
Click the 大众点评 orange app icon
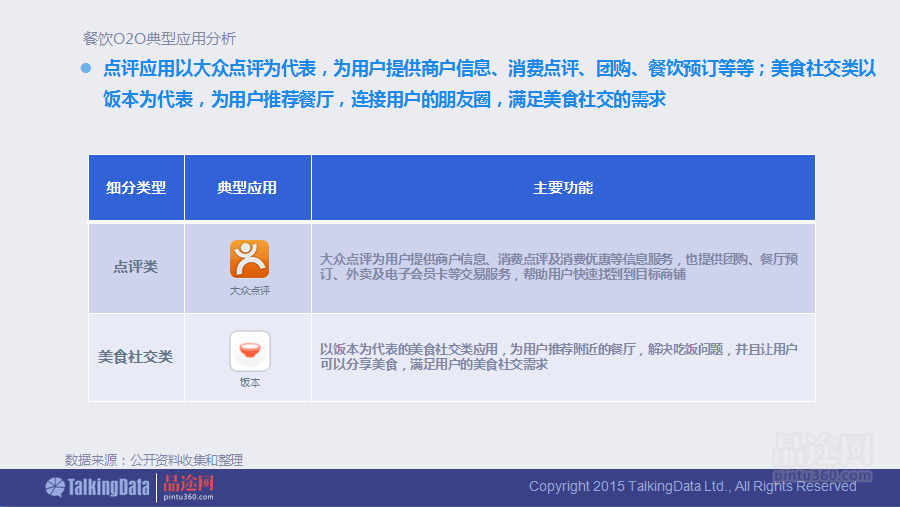(x=249, y=259)
